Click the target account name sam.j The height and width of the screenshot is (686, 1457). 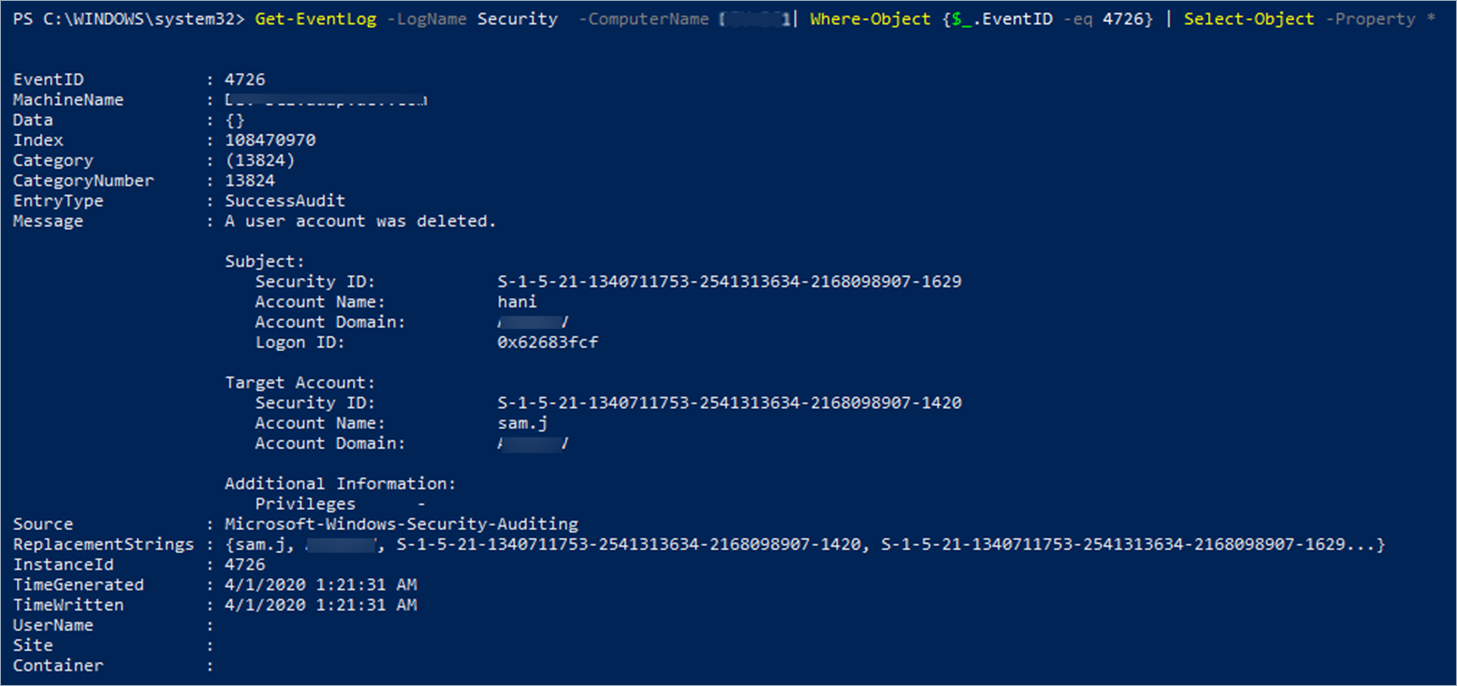click(522, 423)
